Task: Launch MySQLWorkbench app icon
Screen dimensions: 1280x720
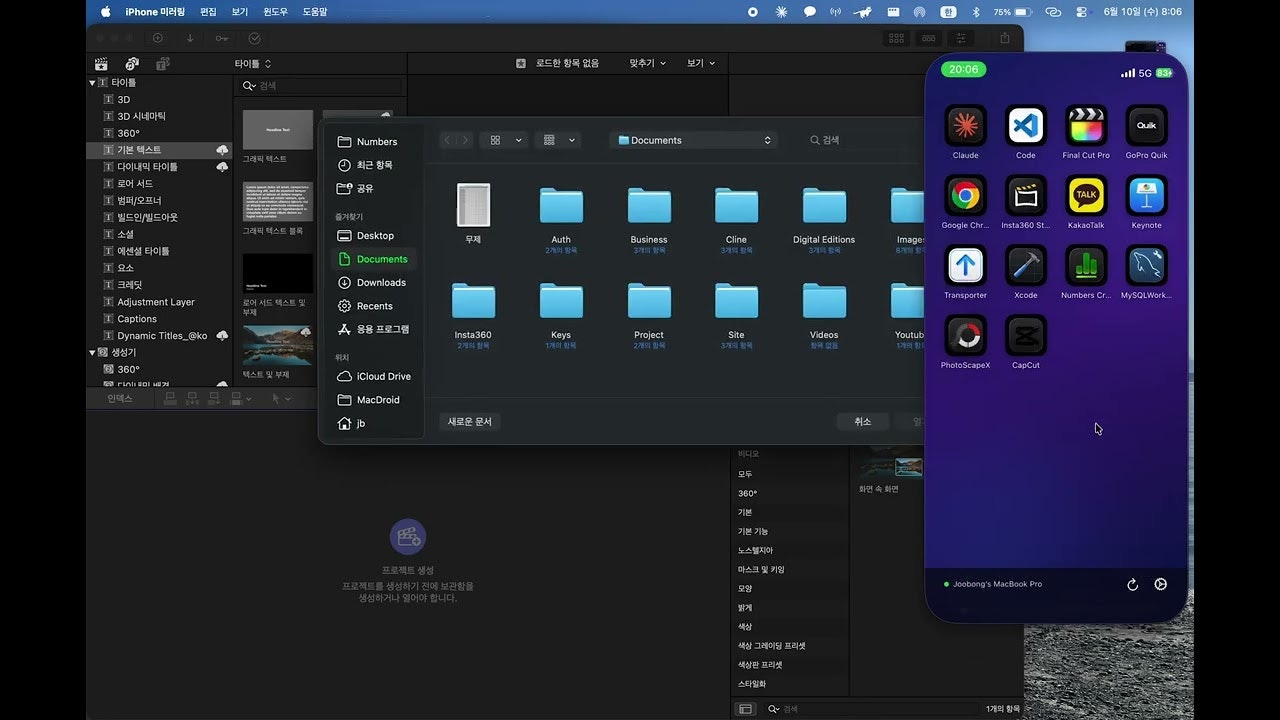Action: point(1146,266)
